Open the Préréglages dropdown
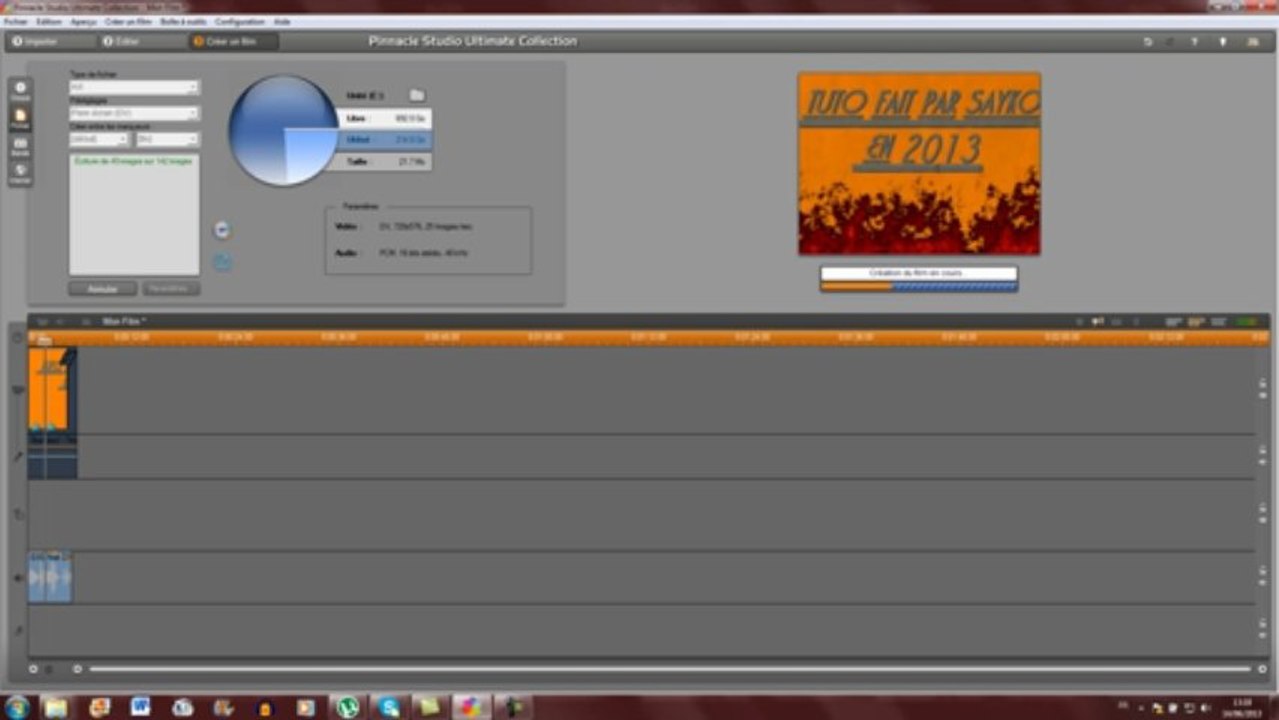The width and height of the screenshot is (1279, 720). [x=134, y=113]
